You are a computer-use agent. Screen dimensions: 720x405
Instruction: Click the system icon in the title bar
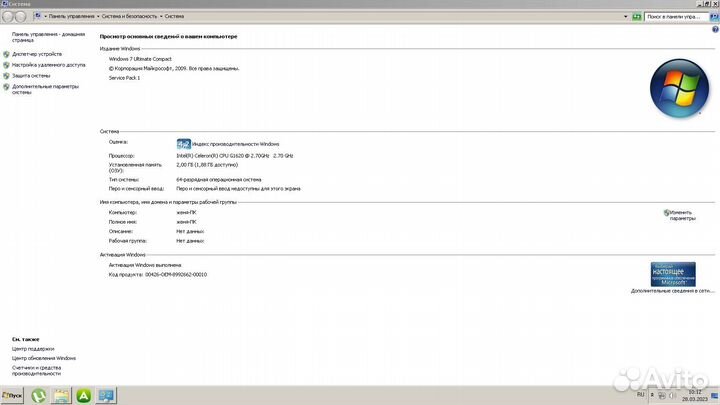coord(4,4)
